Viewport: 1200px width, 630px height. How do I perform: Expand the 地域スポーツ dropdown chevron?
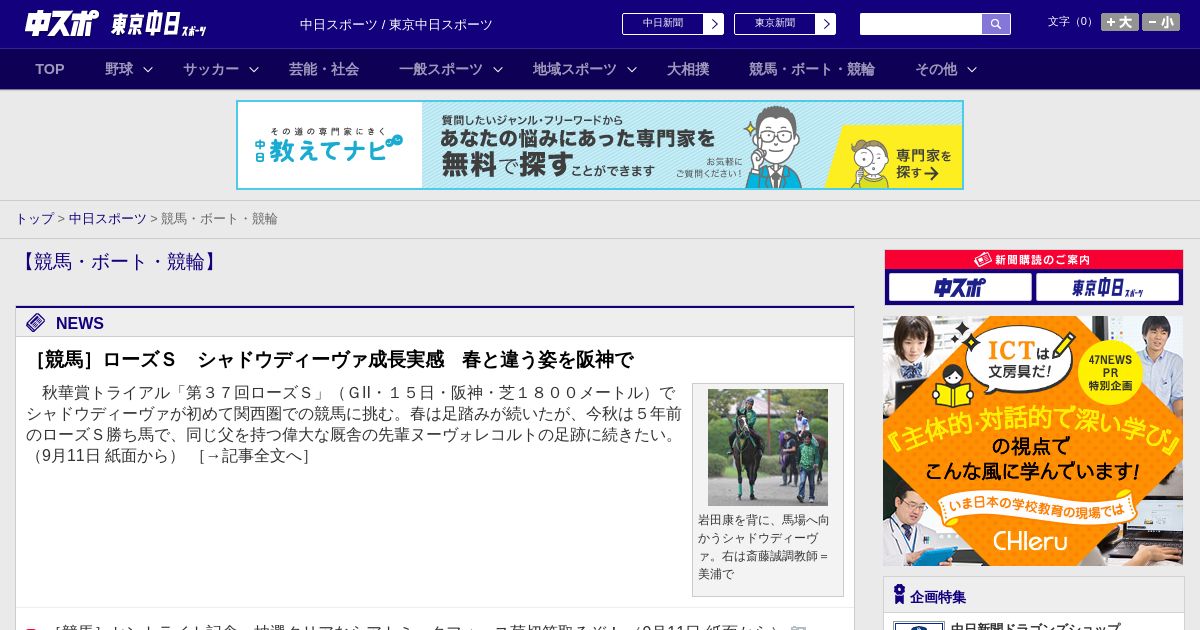coord(632,69)
